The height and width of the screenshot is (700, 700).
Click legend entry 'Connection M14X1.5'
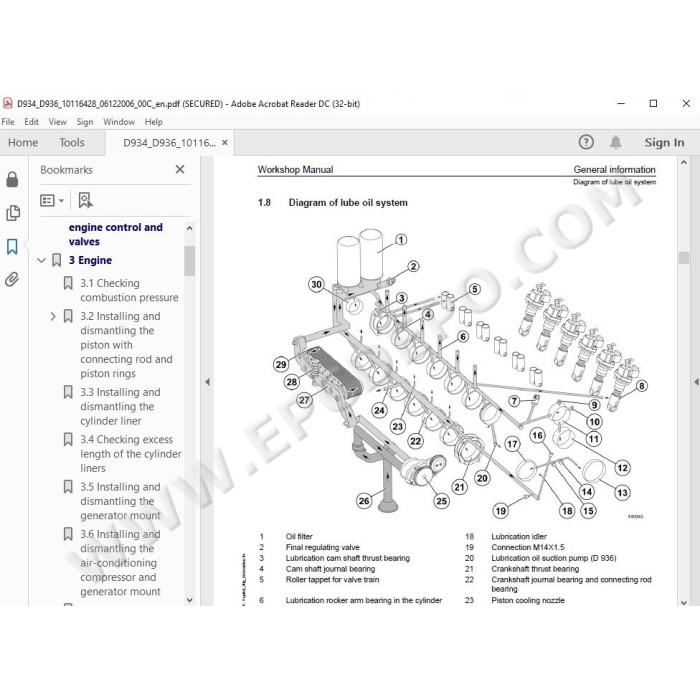point(528,547)
